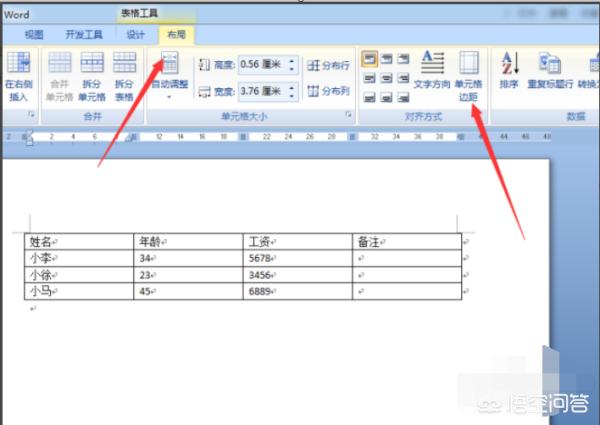Select center-middle cell alignment option
This screenshot has height=425, width=600.
[386, 78]
